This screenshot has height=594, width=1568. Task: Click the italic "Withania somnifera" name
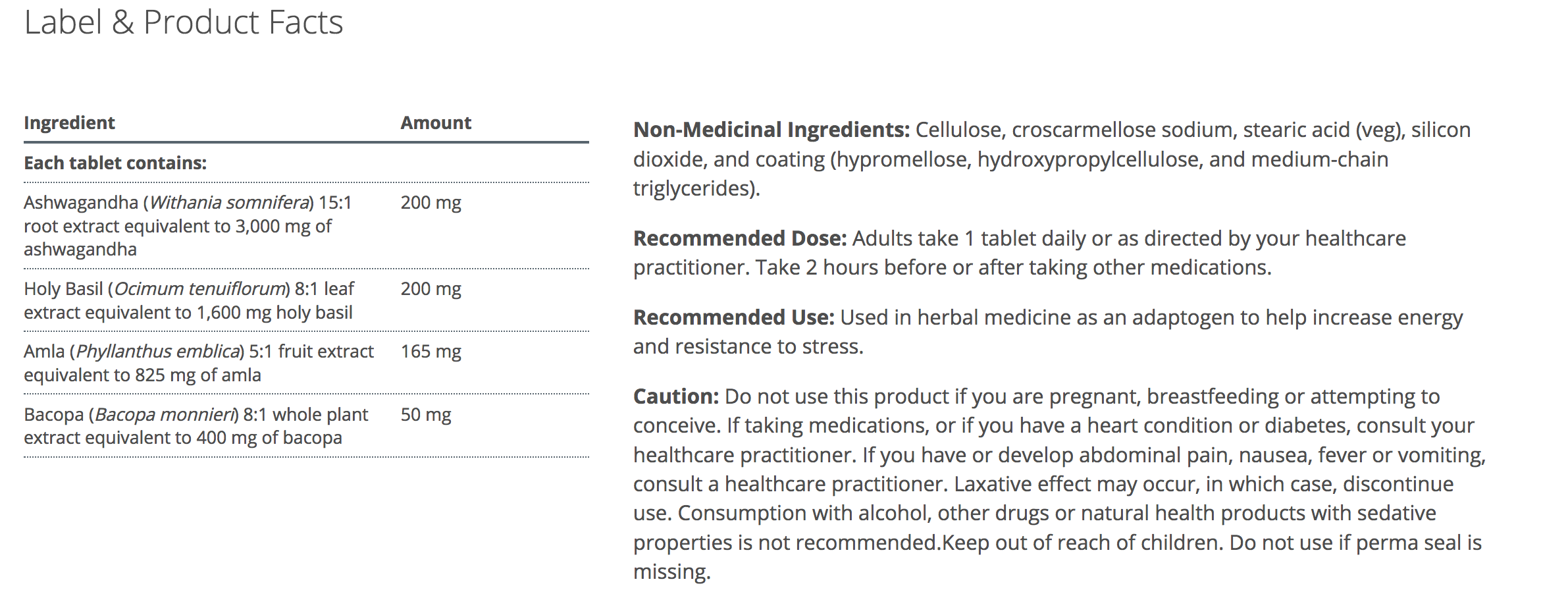point(229,203)
